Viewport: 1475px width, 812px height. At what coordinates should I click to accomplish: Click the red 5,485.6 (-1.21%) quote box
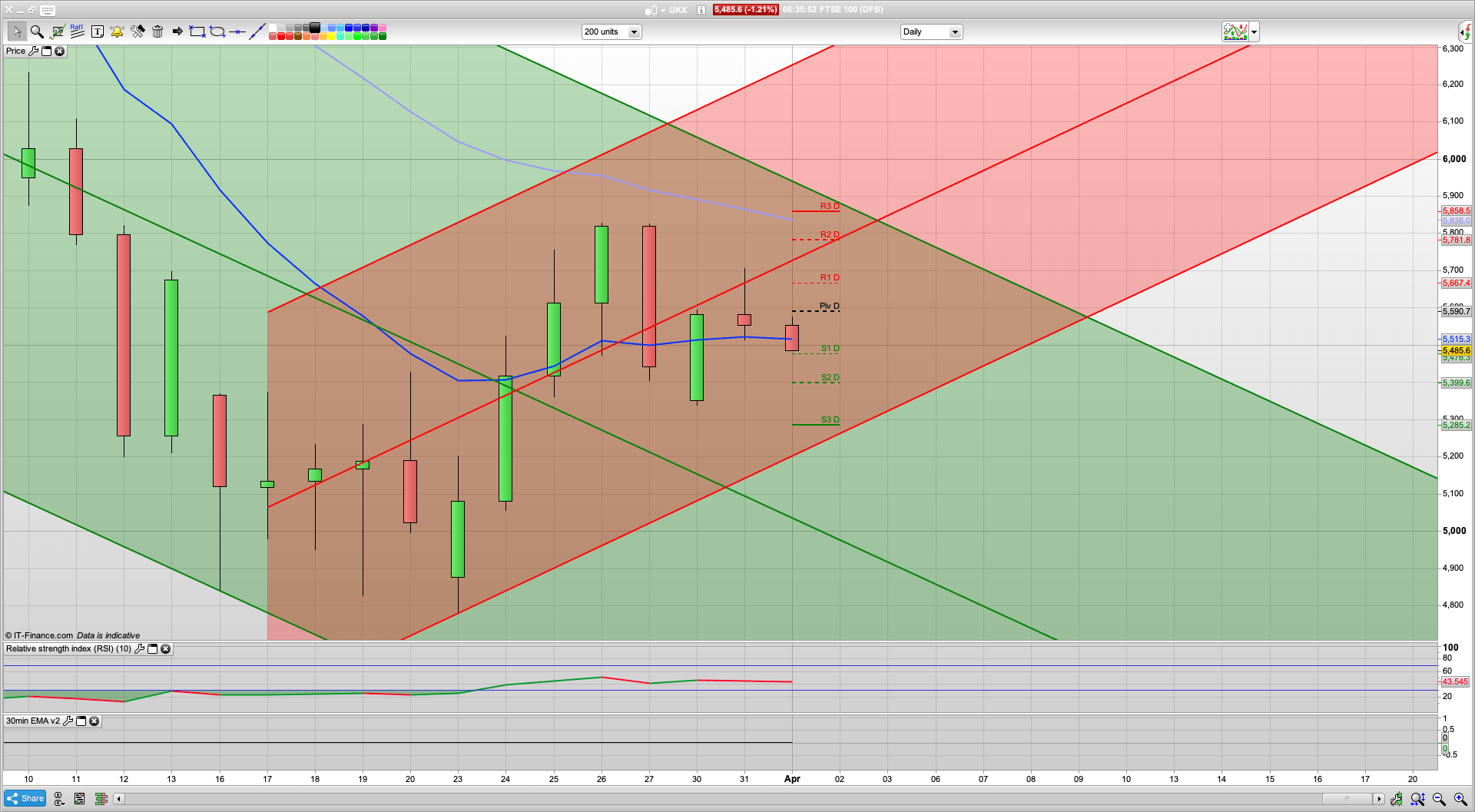(745, 10)
